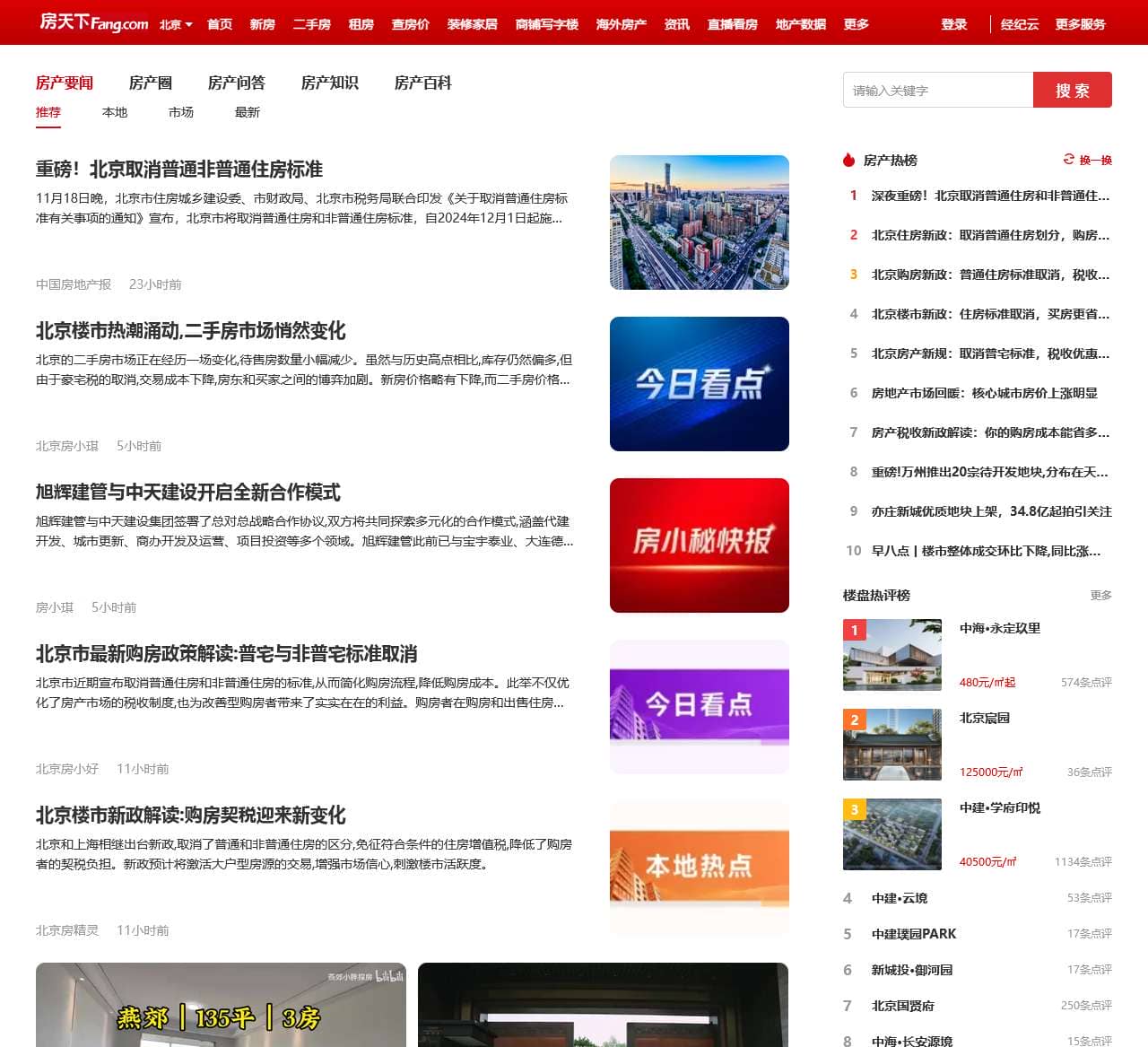Screen dimensions: 1148x1047
Task: Open the 更多服务 dropdown
Action: point(1082,26)
